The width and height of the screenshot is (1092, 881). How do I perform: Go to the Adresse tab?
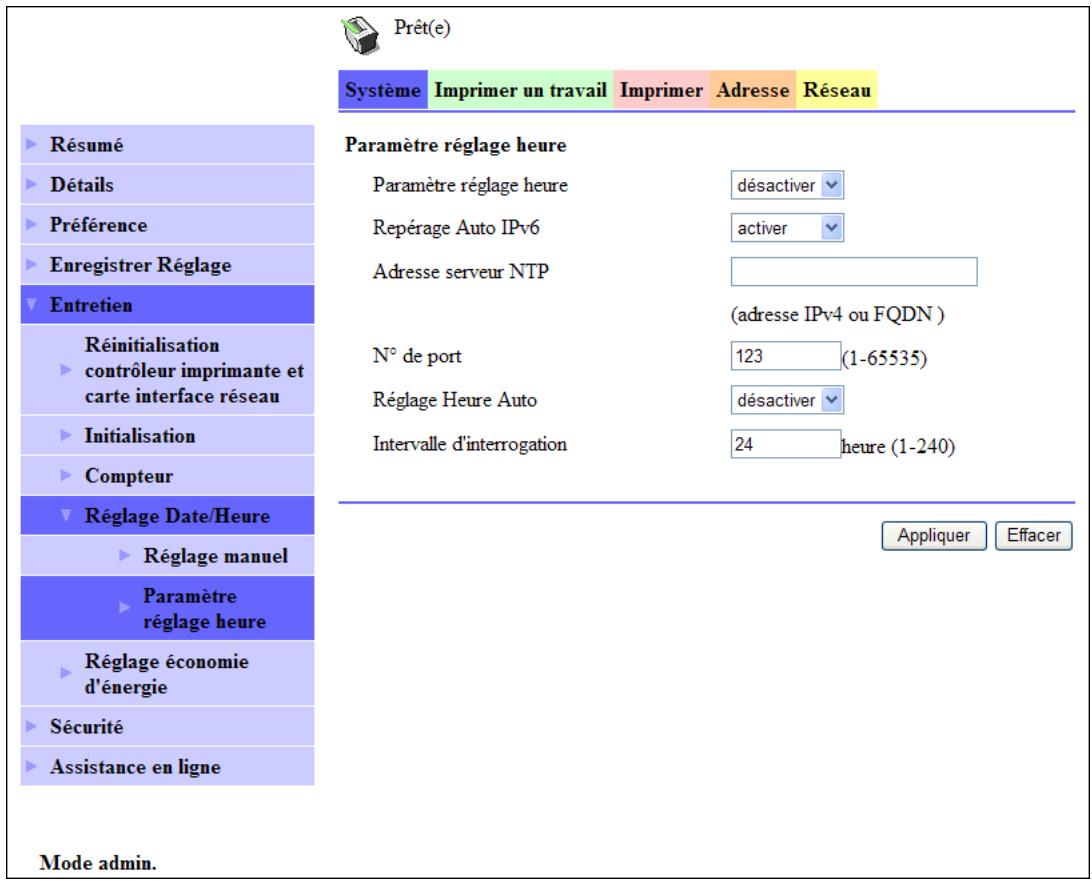(753, 90)
